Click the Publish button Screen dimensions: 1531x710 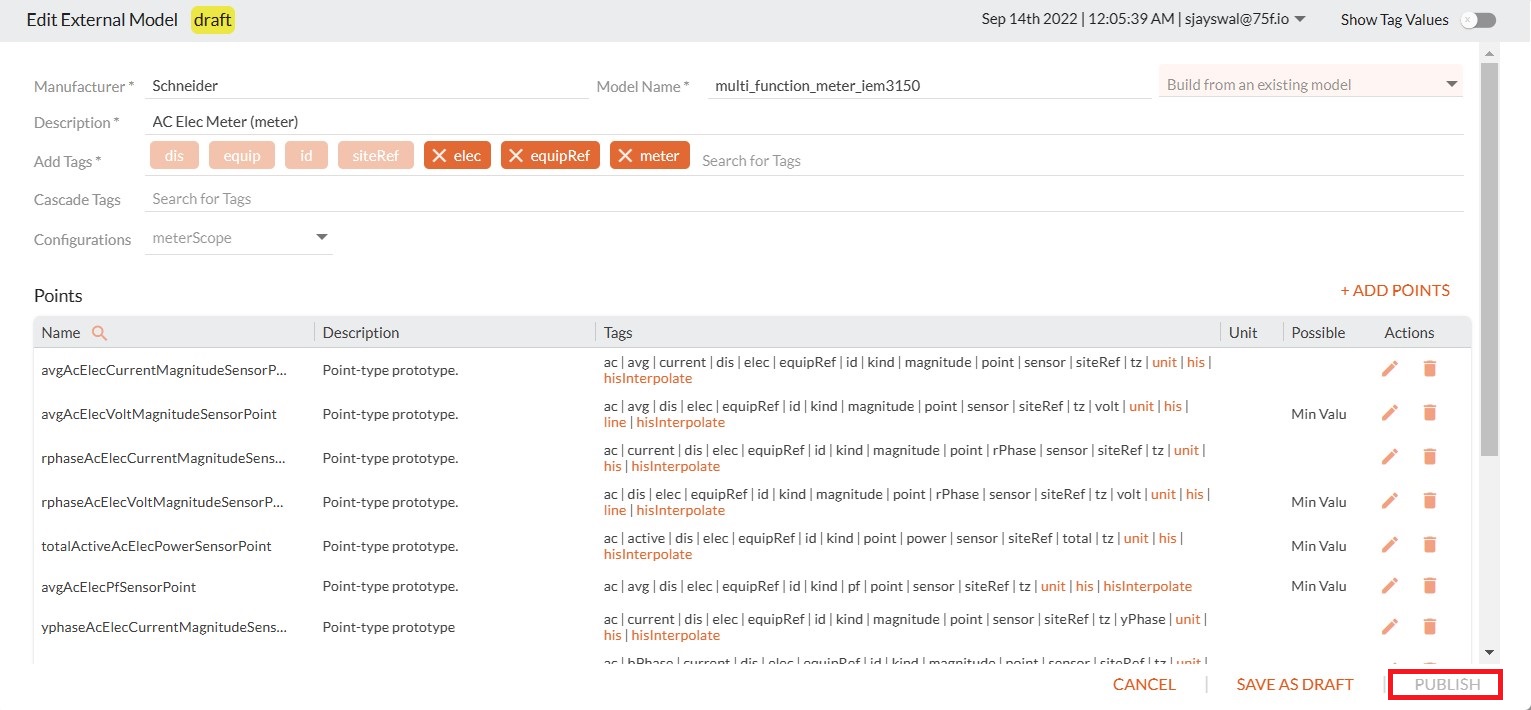click(1447, 685)
